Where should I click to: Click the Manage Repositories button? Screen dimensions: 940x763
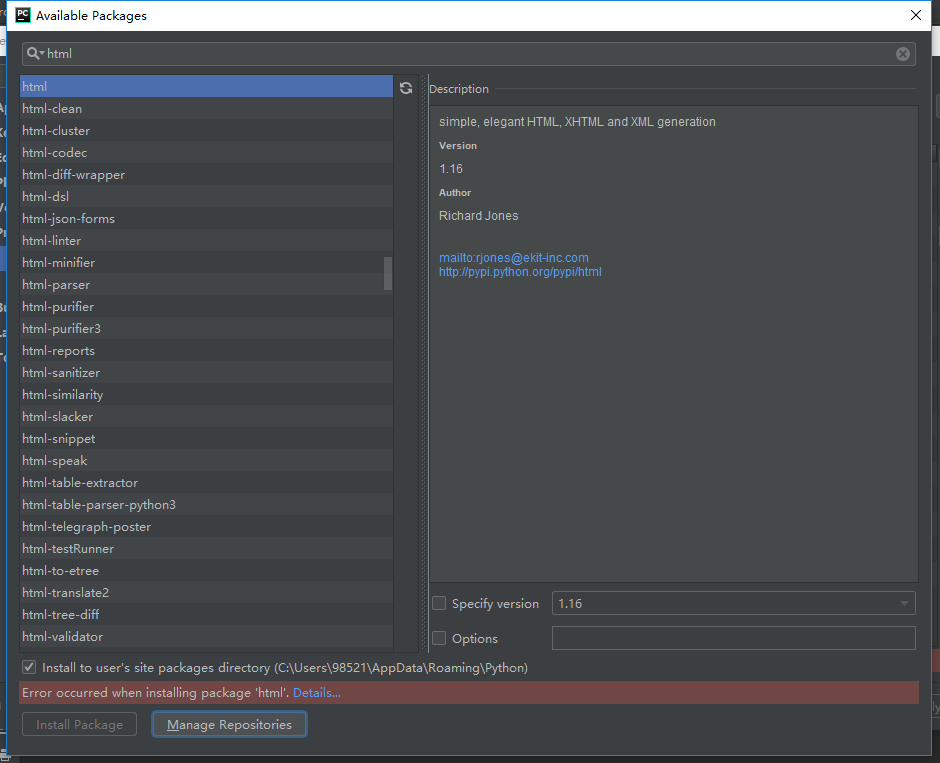pyautogui.click(x=229, y=724)
